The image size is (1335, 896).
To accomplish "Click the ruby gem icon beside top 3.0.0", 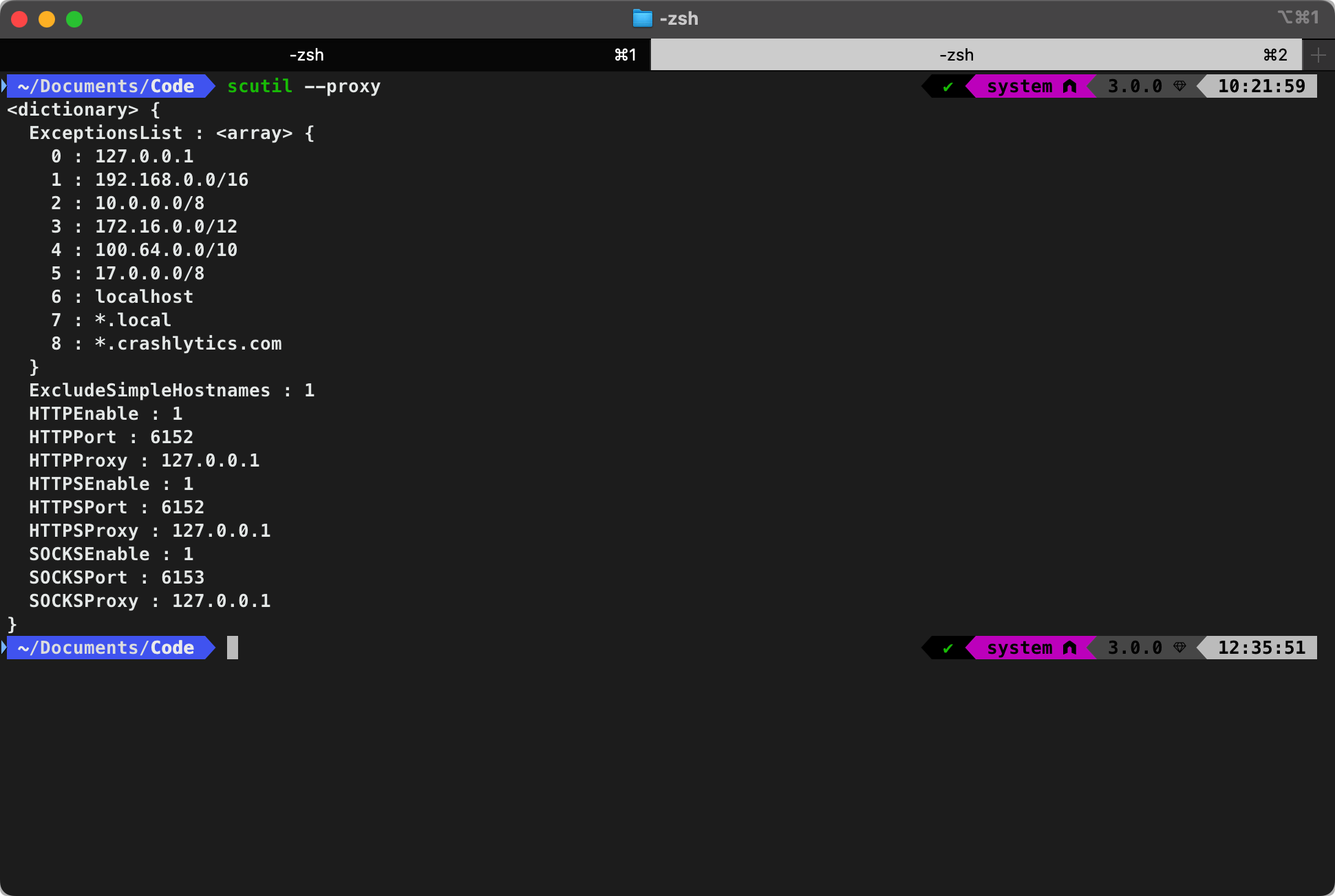I will (1179, 87).
